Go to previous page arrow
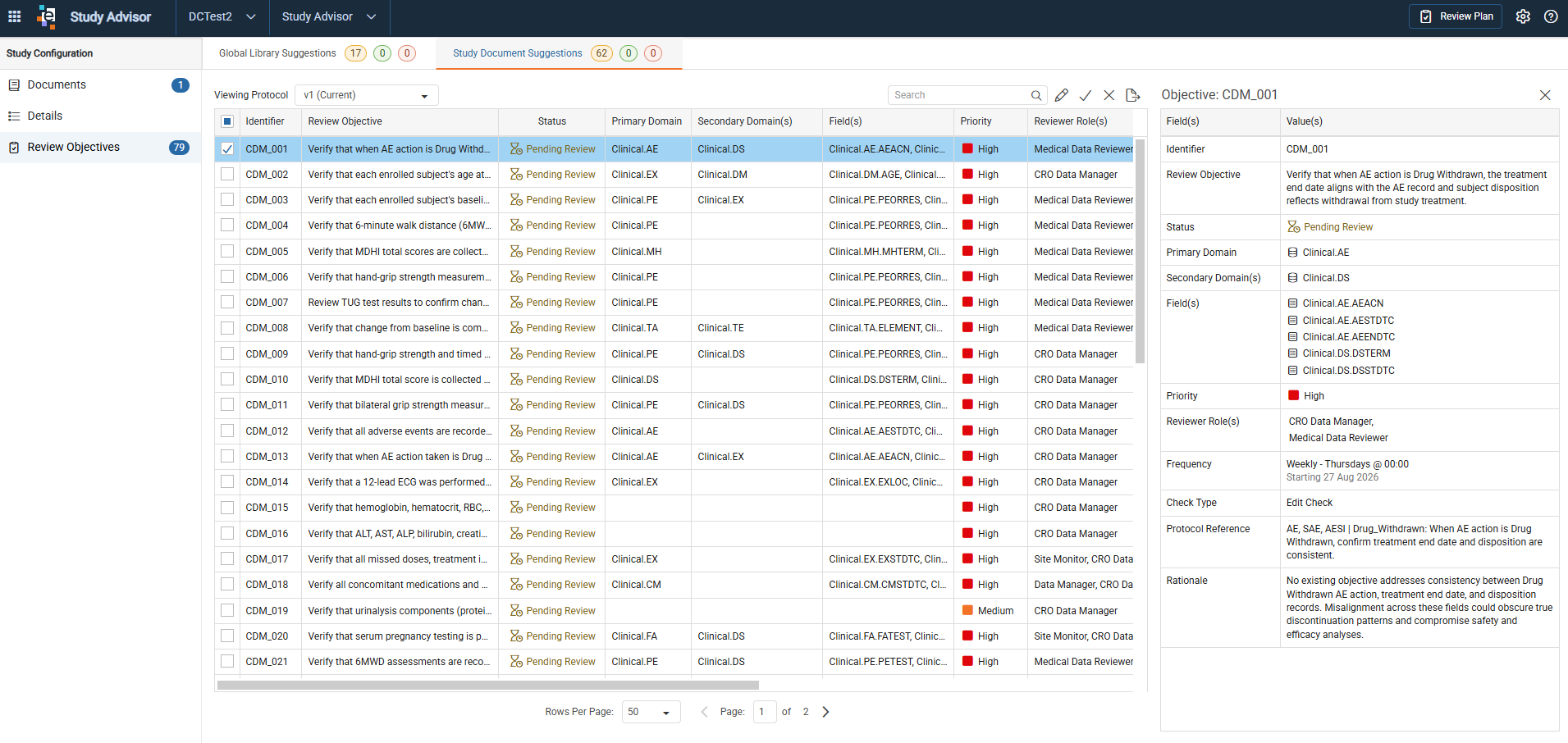1568x743 pixels. [x=704, y=712]
